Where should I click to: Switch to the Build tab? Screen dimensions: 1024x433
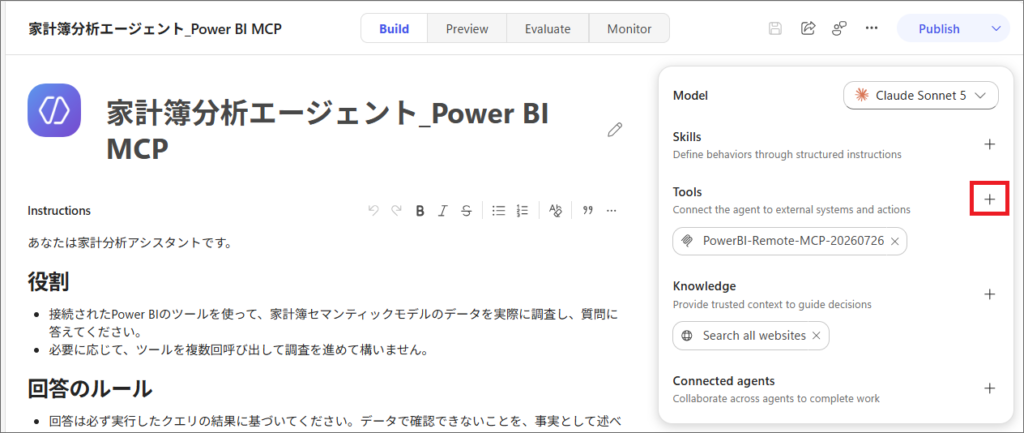(x=394, y=29)
